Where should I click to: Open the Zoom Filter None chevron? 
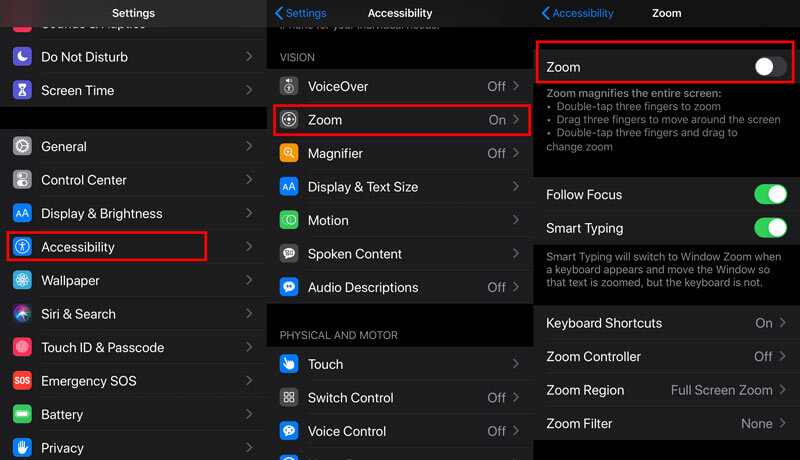(783, 423)
